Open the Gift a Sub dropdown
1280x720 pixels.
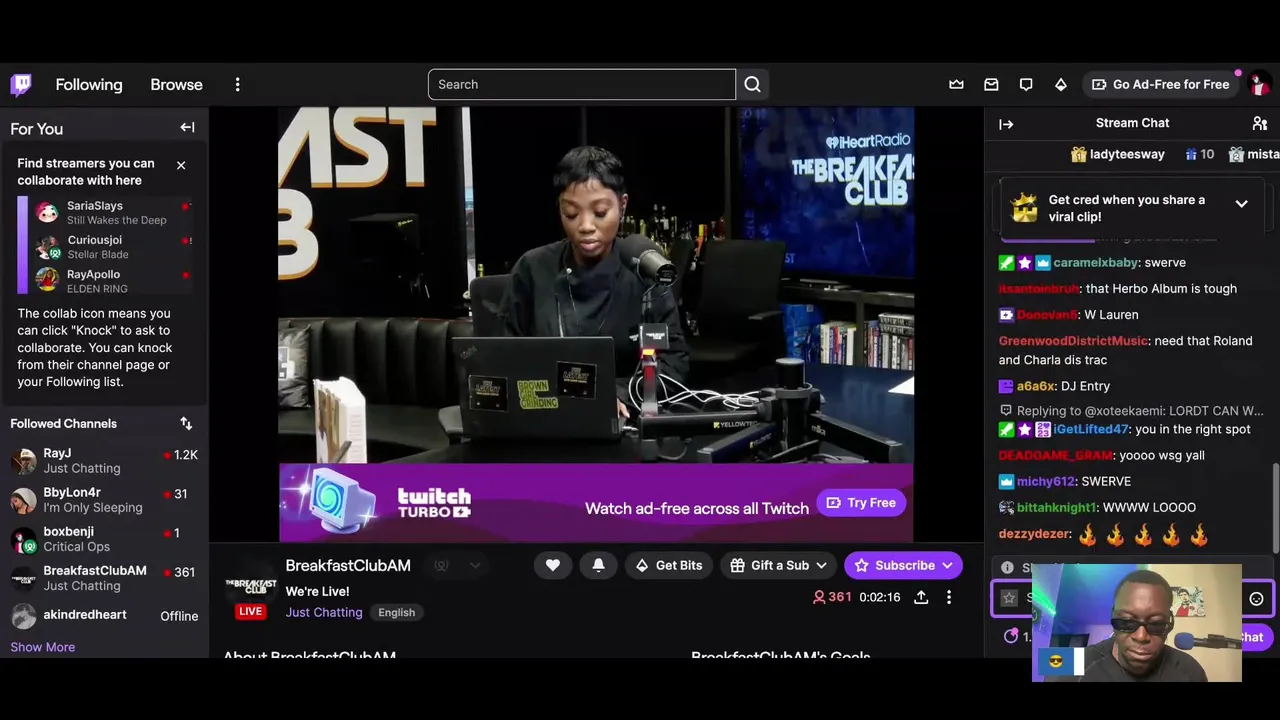click(779, 566)
